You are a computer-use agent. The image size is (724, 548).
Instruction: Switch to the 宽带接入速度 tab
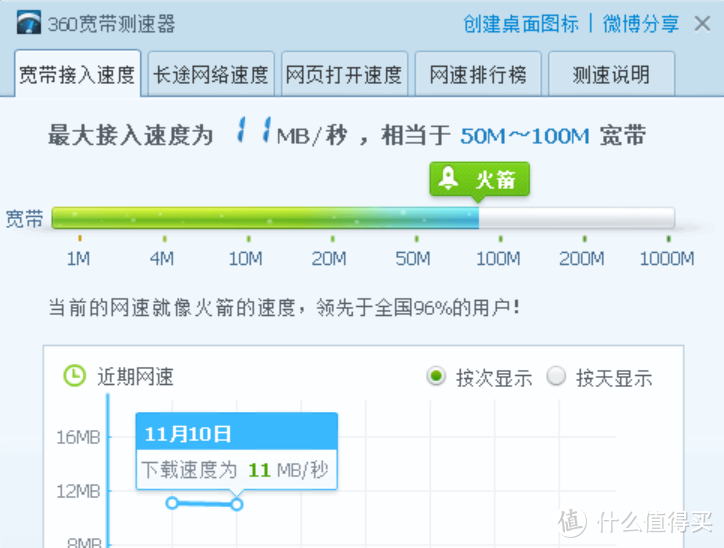click(77, 75)
